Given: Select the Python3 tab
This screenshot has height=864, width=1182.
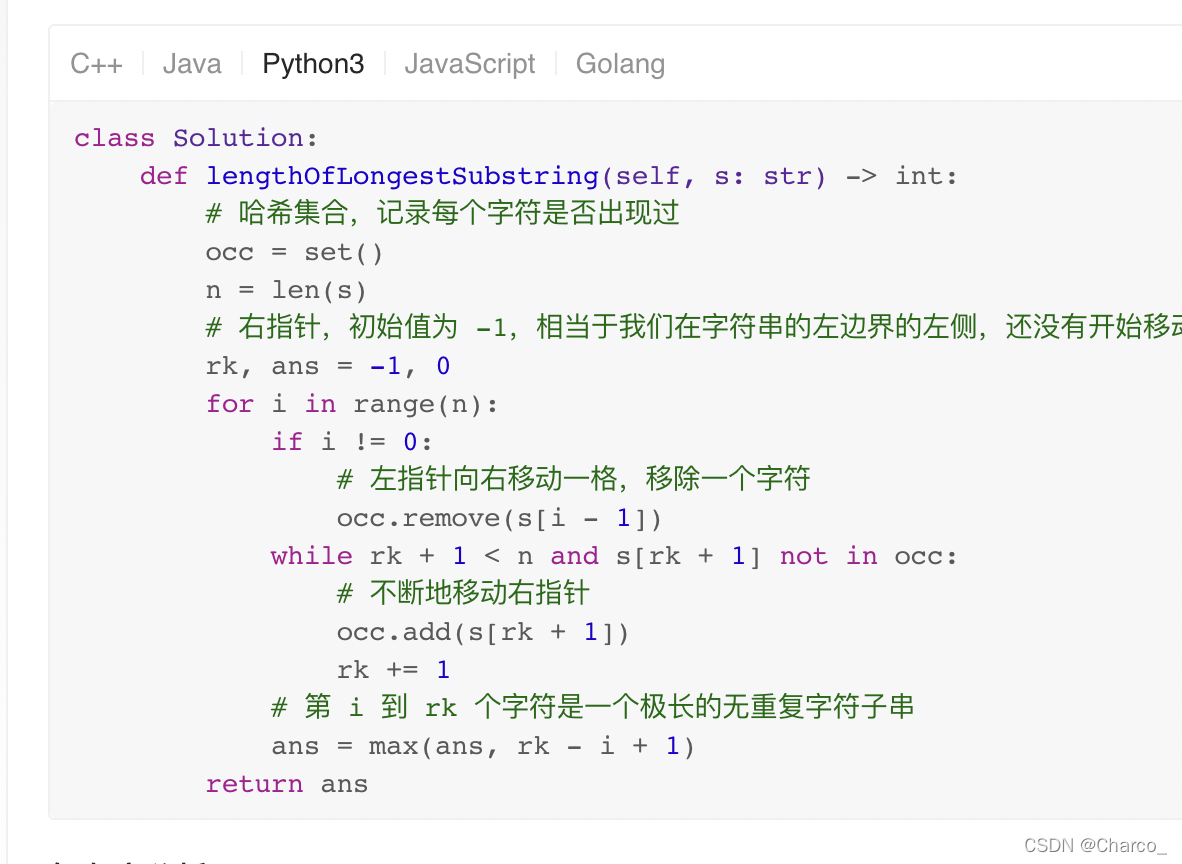Looking at the screenshot, I should pos(313,63).
